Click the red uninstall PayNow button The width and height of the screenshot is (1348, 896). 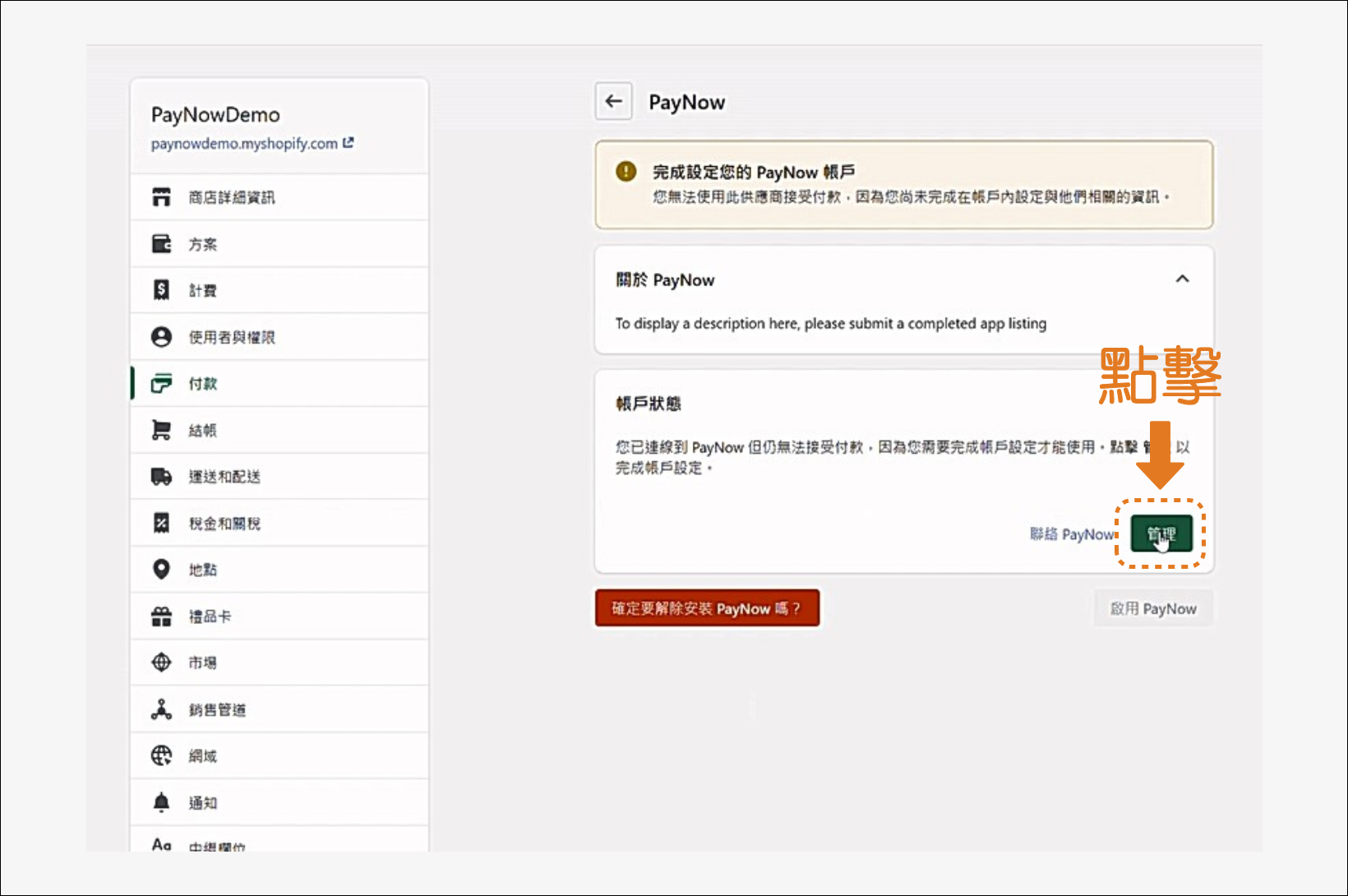coord(707,608)
